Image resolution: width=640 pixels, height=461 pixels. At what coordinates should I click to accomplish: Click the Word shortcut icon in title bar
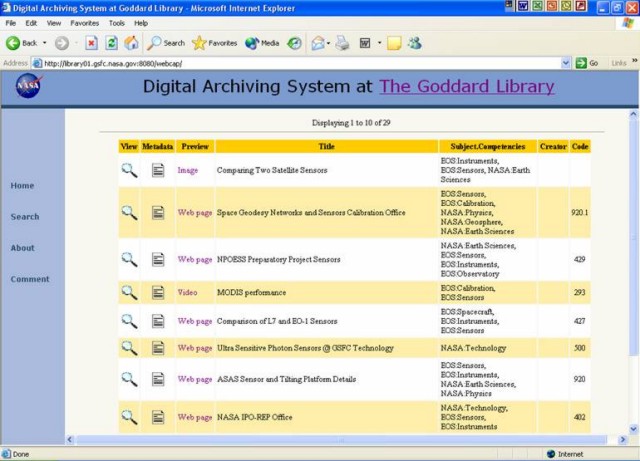[x=523, y=6]
